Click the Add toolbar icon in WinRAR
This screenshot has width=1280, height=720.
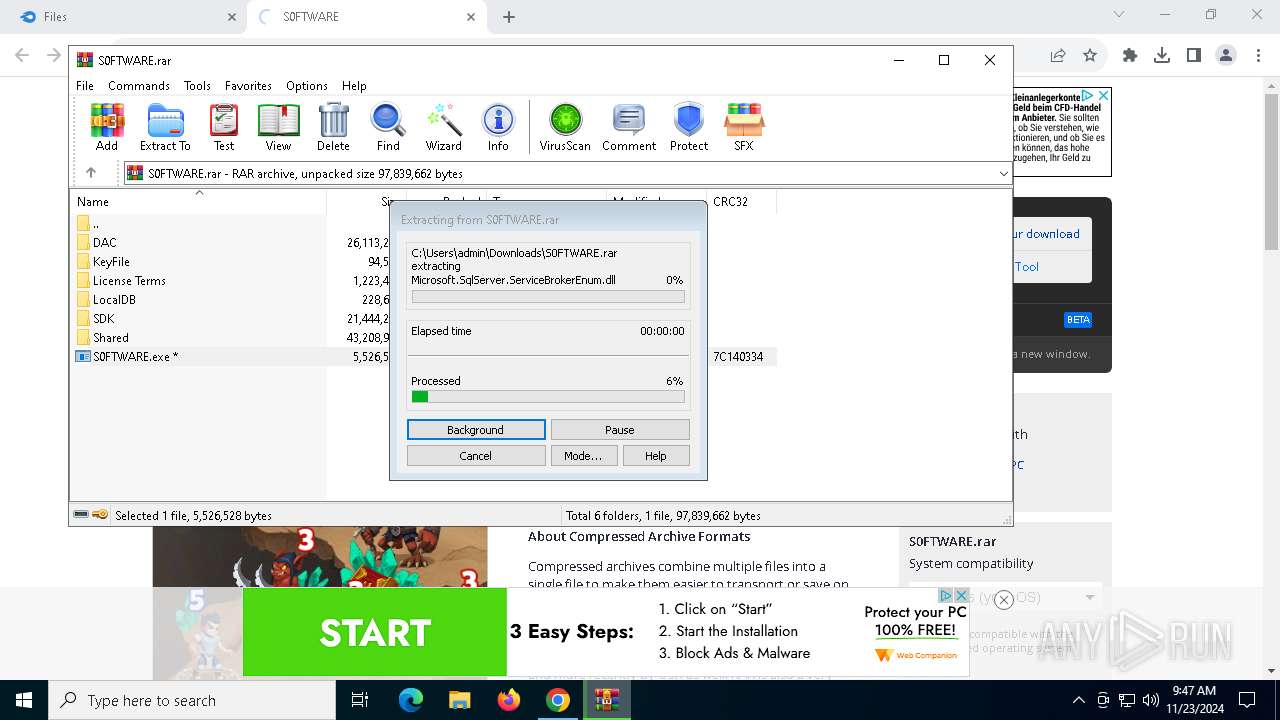(x=107, y=127)
